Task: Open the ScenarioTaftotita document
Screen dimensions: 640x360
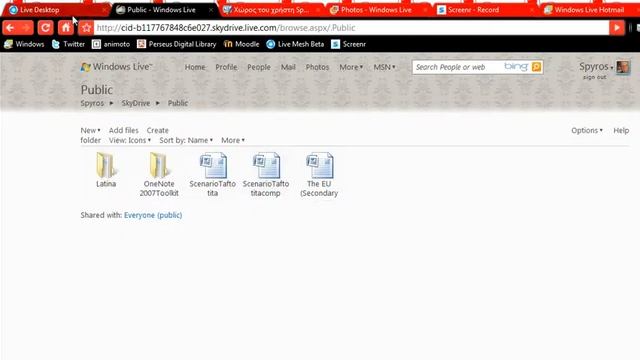Action: 213,175
